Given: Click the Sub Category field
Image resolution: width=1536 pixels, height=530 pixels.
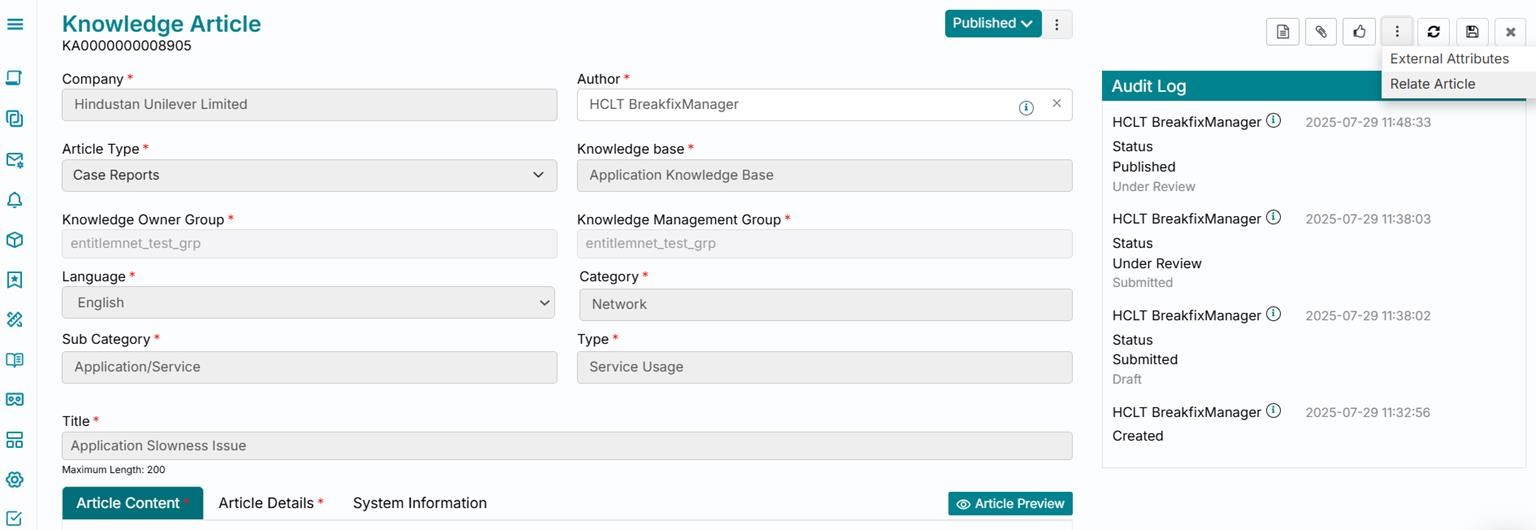Looking at the screenshot, I should point(309,367).
